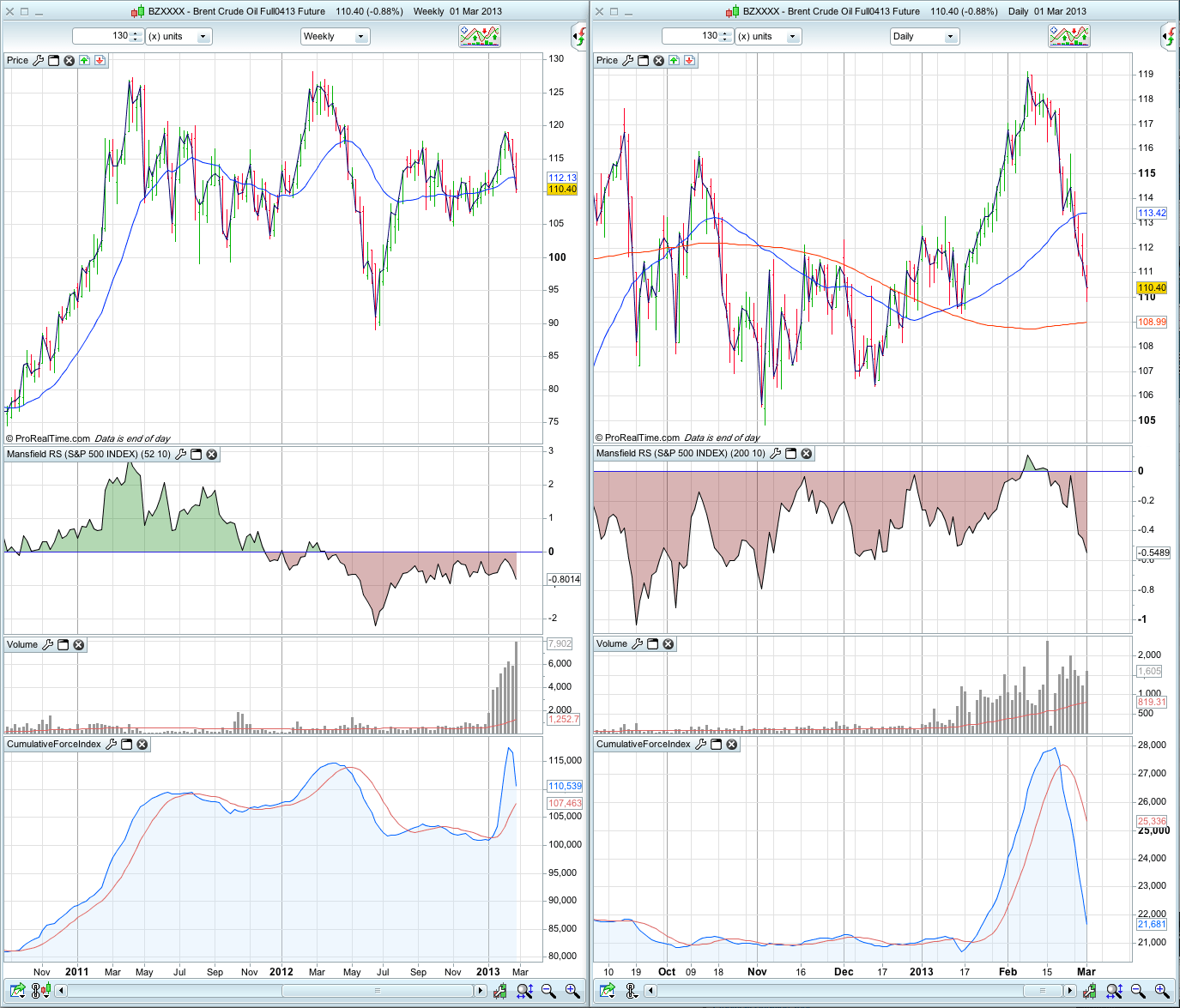This screenshot has height=1008, width=1180.
Task: Click right scroll arrow on weekly chart
Action: click(480, 992)
